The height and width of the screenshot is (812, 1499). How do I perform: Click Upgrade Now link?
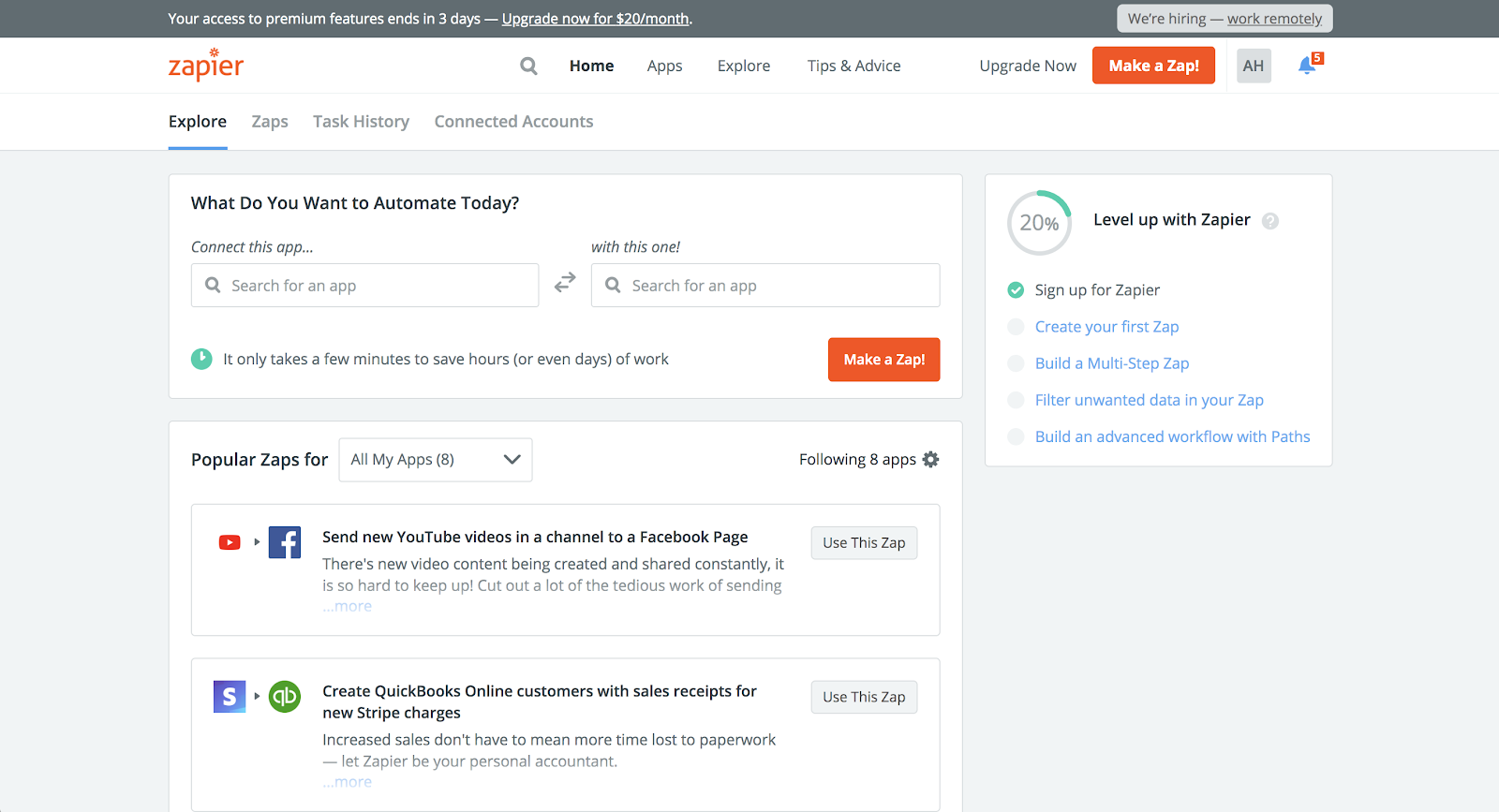pos(1028,66)
